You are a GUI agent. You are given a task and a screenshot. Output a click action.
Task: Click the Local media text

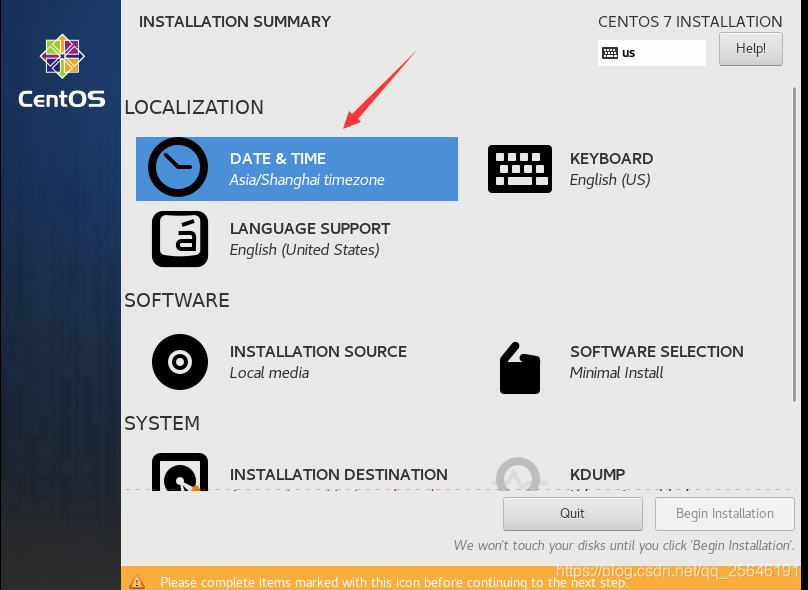point(270,373)
